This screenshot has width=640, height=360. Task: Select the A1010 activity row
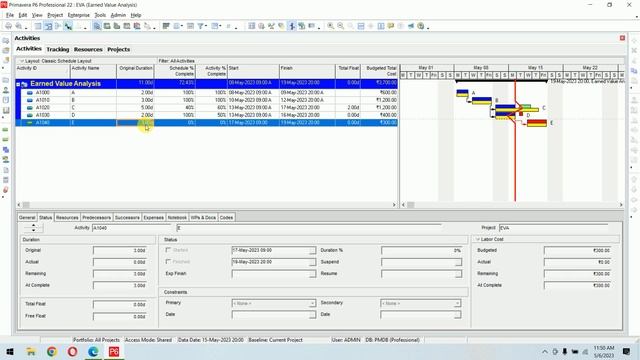207,100
